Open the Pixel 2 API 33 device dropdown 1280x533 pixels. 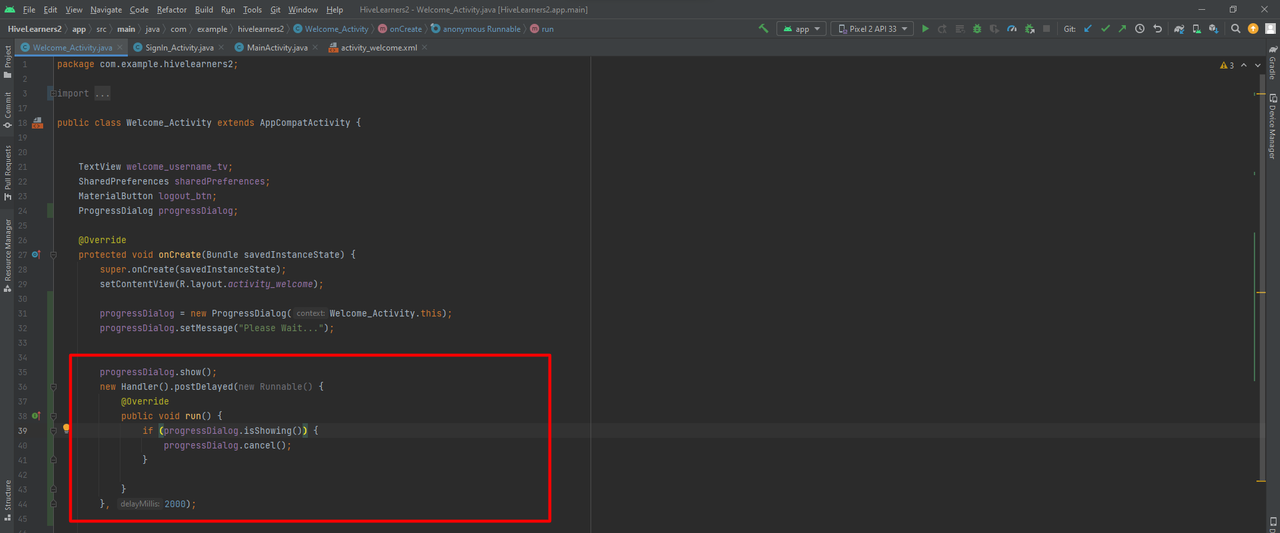tap(872, 29)
